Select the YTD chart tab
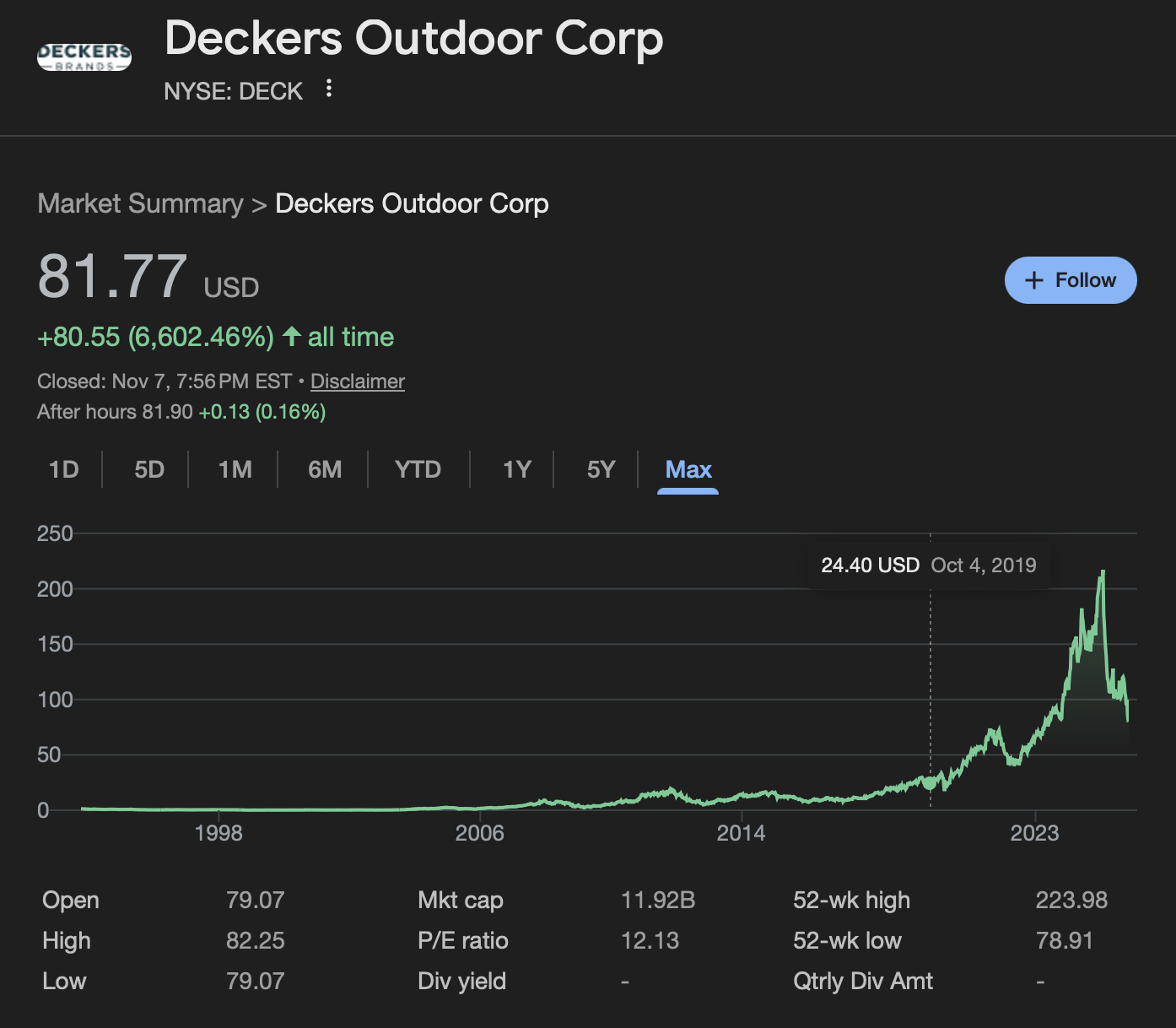This screenshot has height=1028, width=1176. (x=418, y=469)
